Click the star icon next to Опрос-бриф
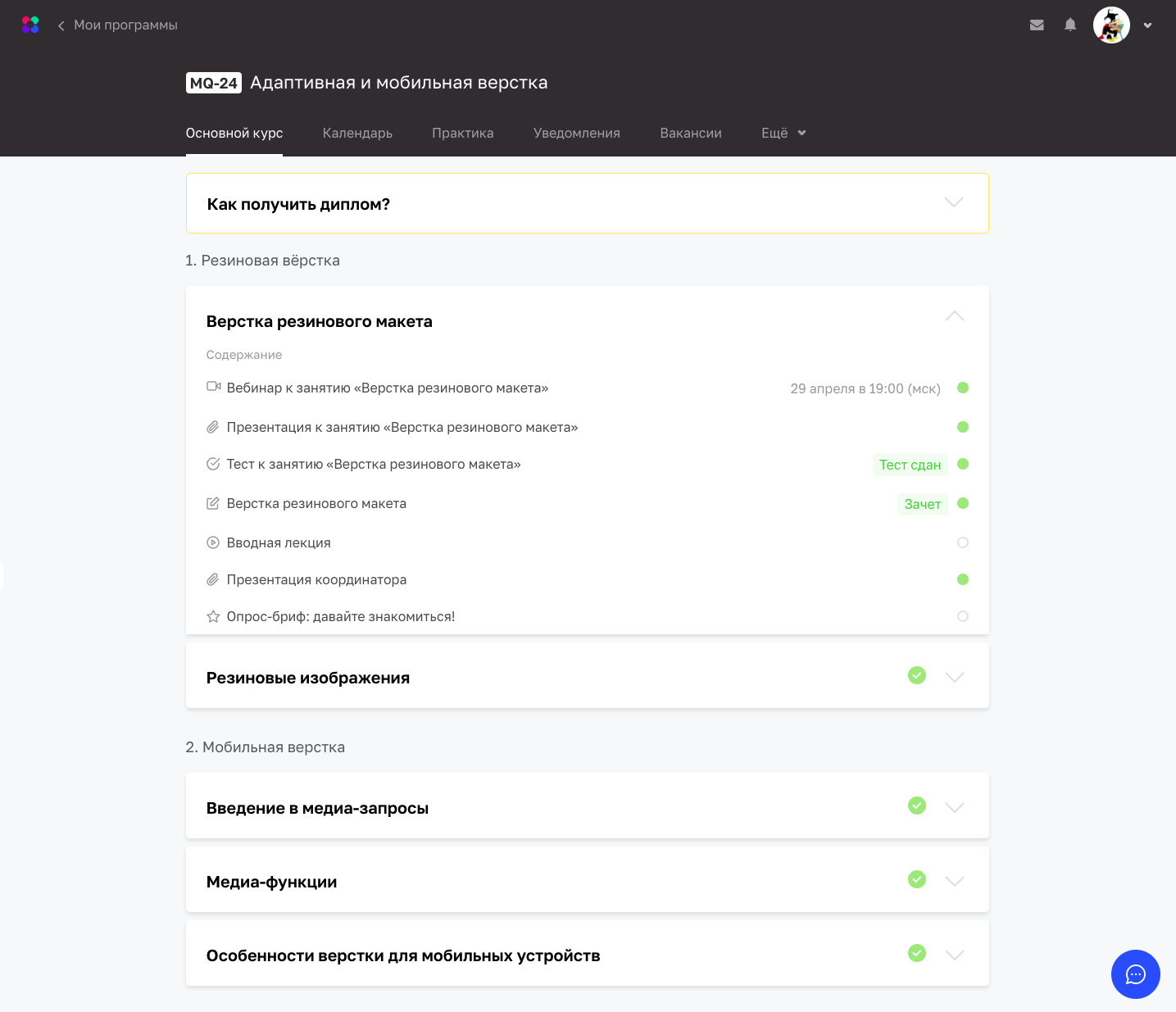 tap(213, 616)
